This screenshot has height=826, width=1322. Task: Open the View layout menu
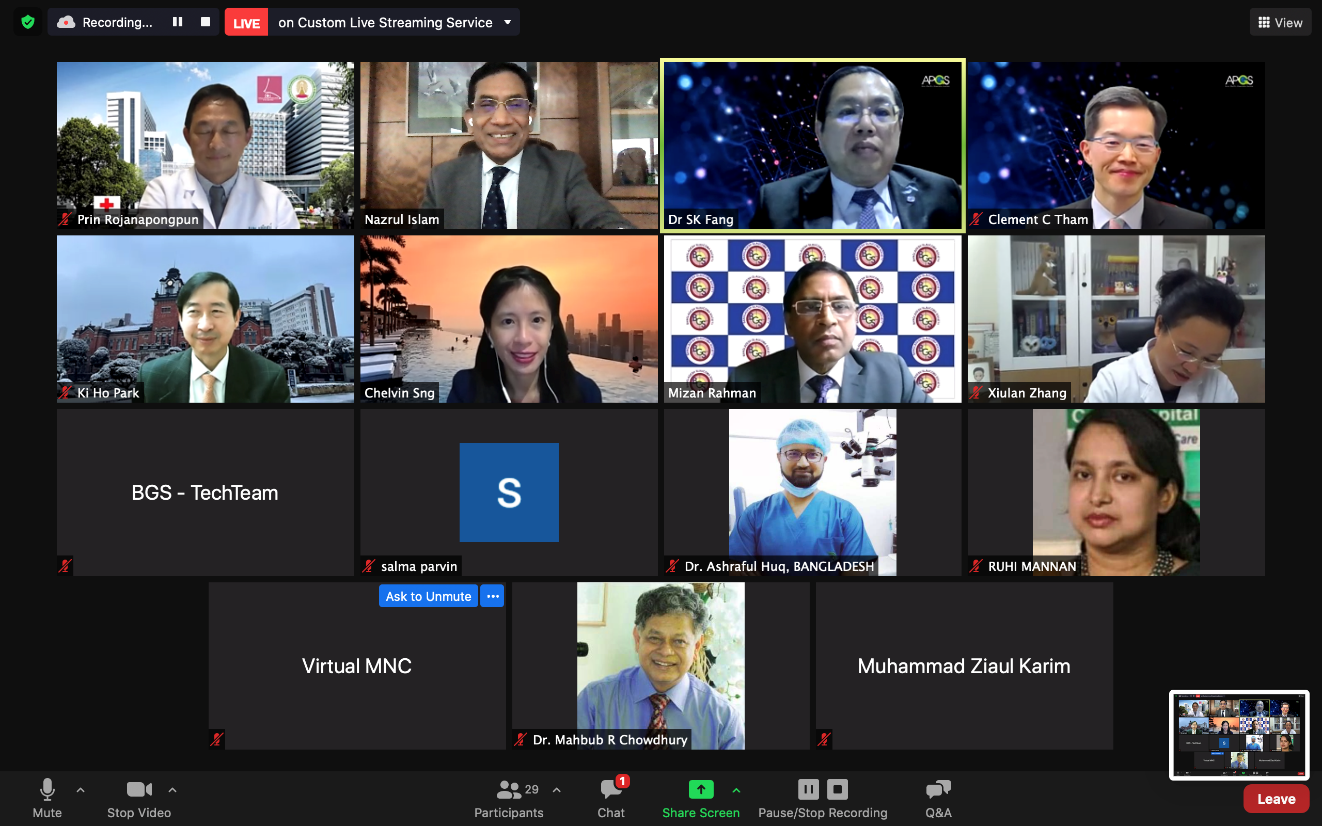[1280, 22]
